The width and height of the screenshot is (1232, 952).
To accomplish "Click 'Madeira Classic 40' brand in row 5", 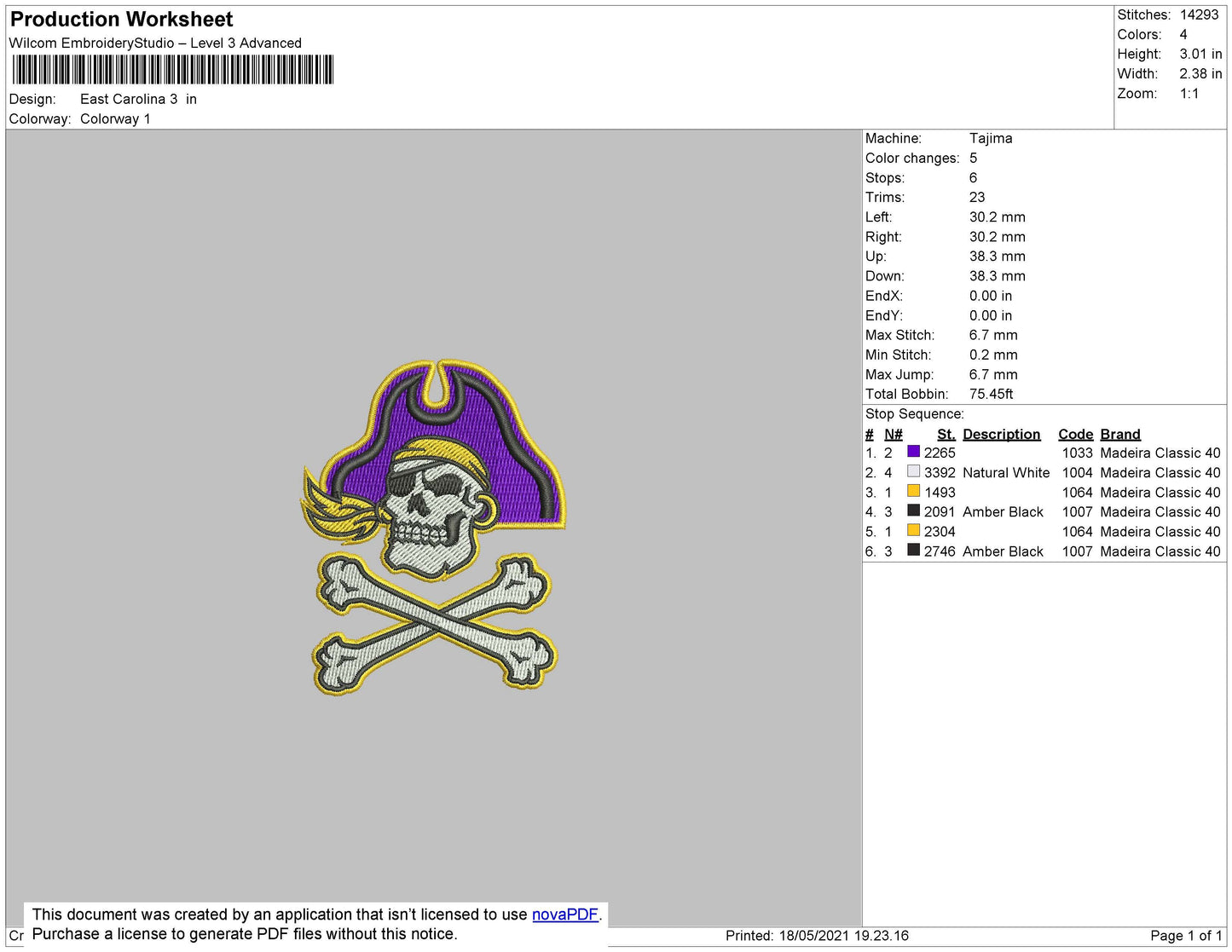I will pos(1160,531).
